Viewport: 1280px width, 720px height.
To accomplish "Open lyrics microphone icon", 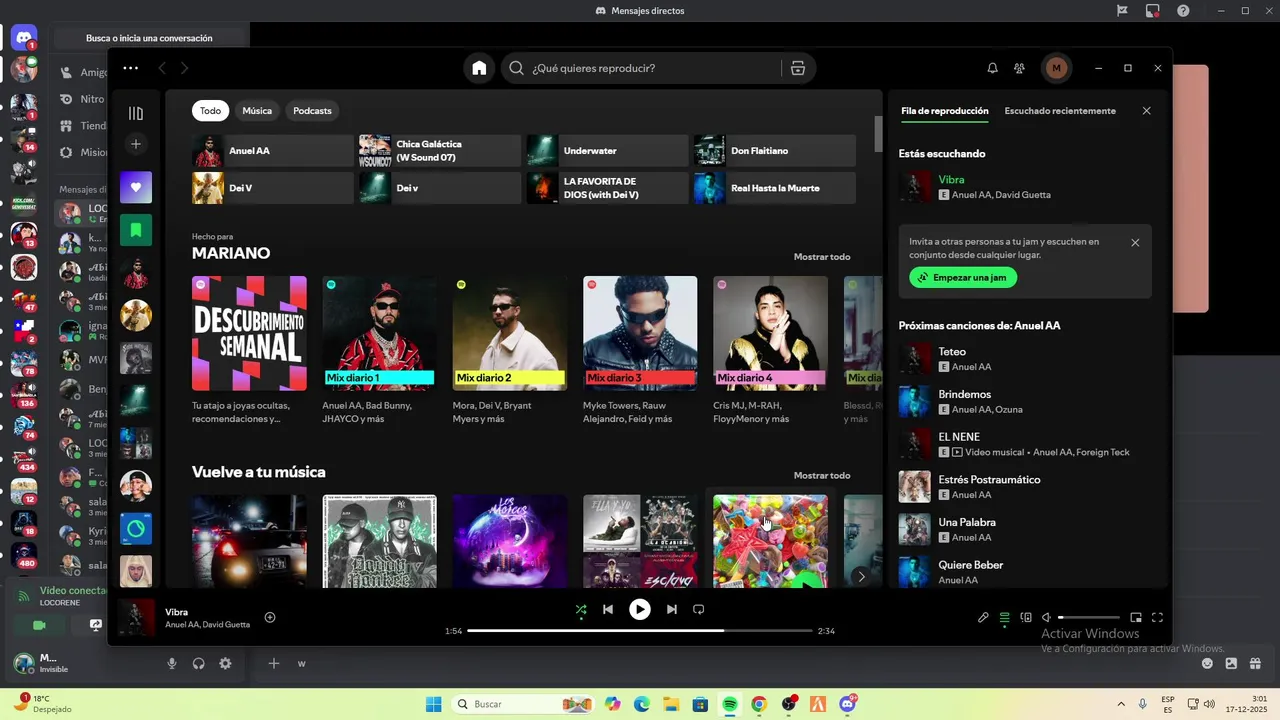I will tap(983, 618).
